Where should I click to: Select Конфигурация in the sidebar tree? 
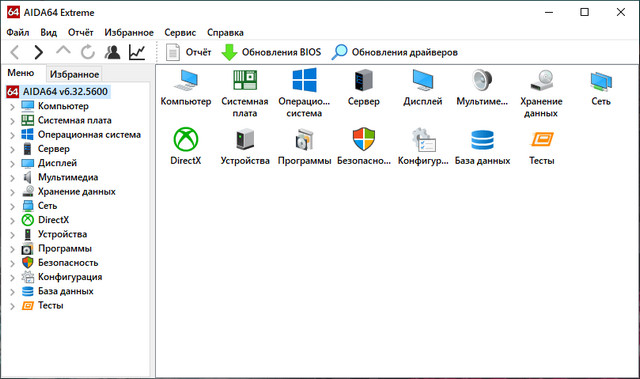point(70,277)
